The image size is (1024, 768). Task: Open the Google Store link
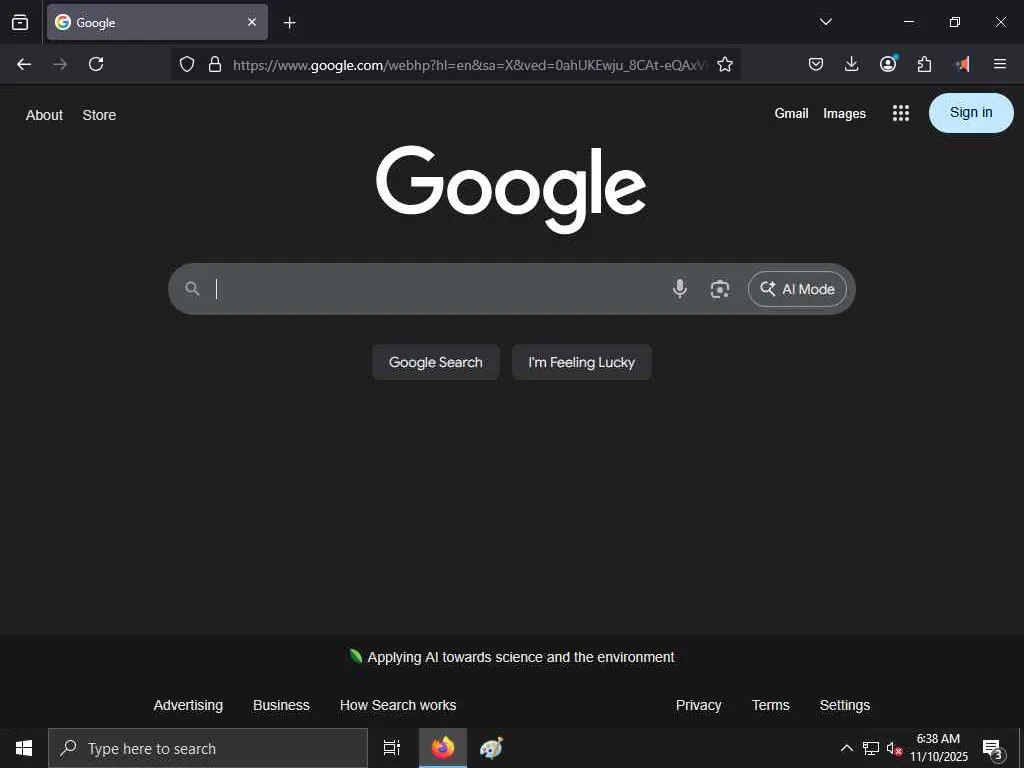(x=99, y=115)
